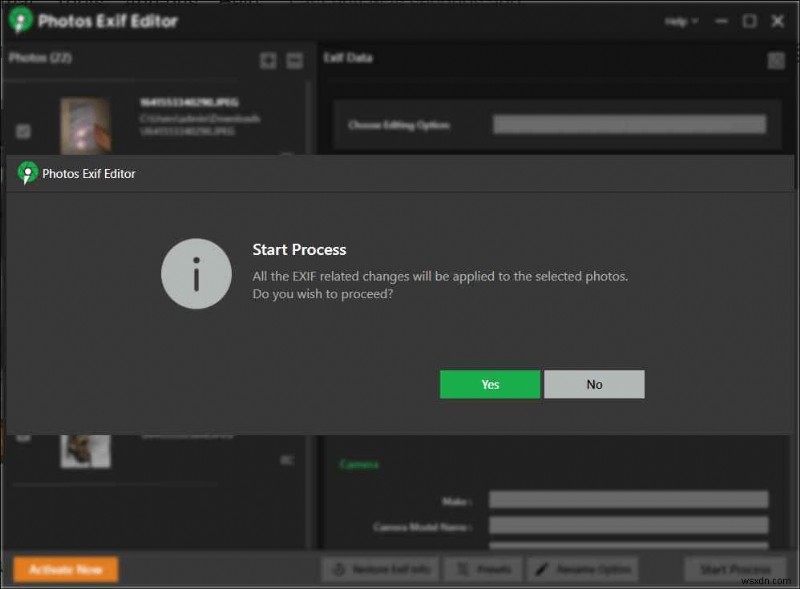Select the lower photo thumbnail in the list
Screen dimensions: 800x589
(85, 449)
